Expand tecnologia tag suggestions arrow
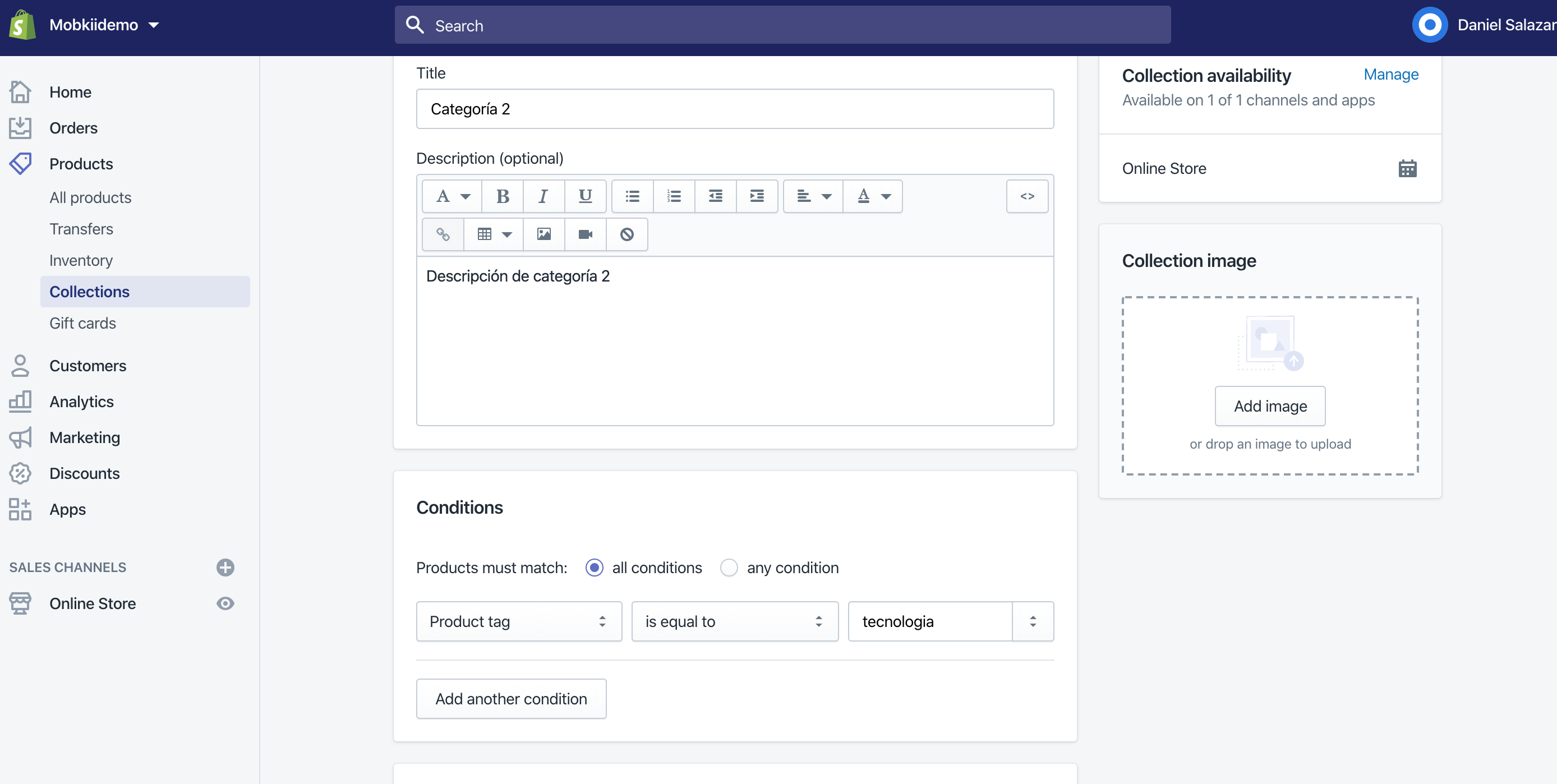Image resolution: width=1557 pixels, height=784 pixels. 1033,621
